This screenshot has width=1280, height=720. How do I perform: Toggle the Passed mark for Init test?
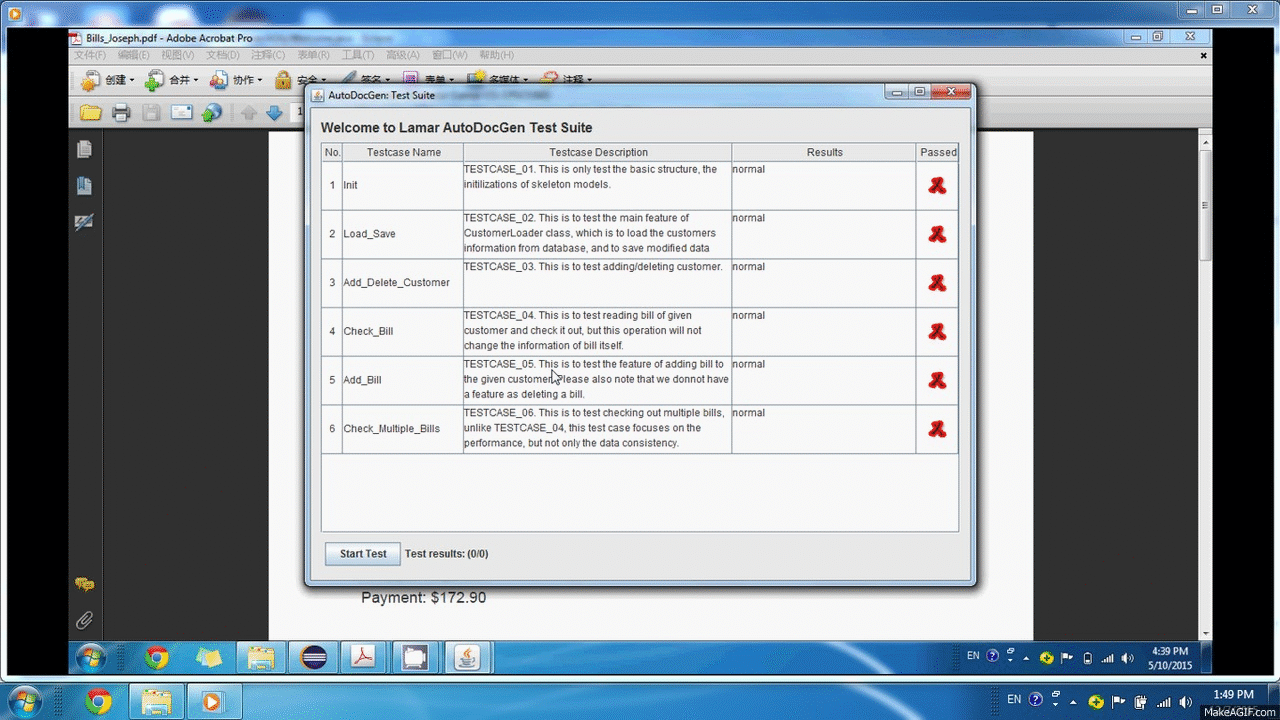(x=936, y=185)
